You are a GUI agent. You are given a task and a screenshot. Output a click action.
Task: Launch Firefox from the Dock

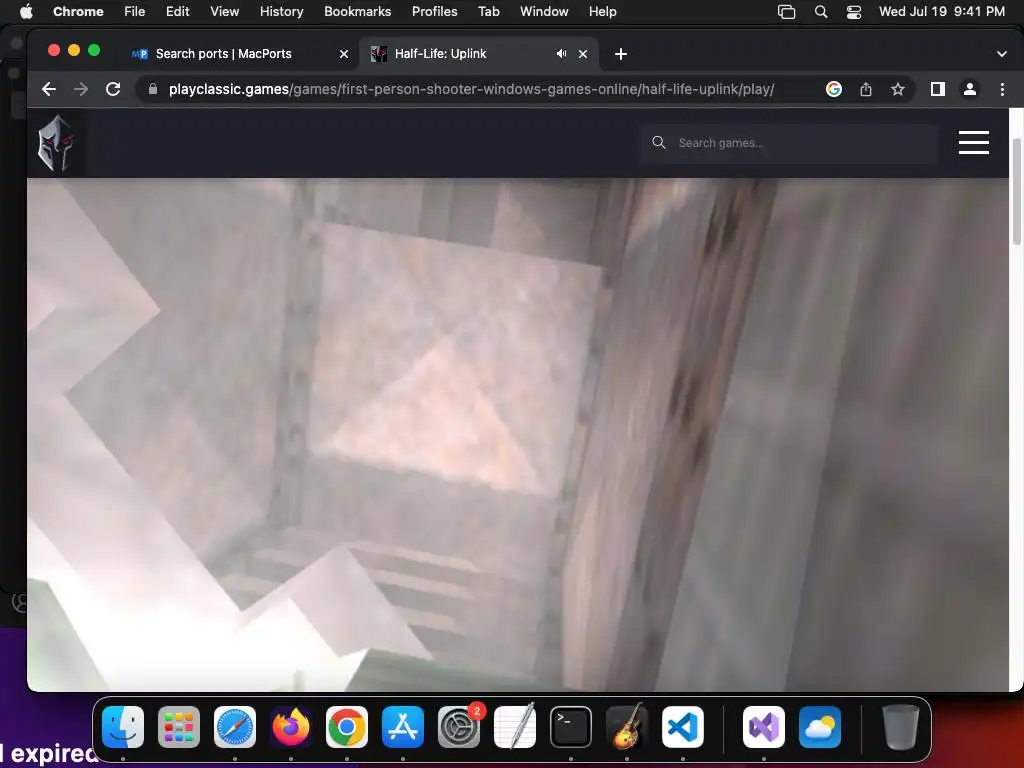(291, 727)
